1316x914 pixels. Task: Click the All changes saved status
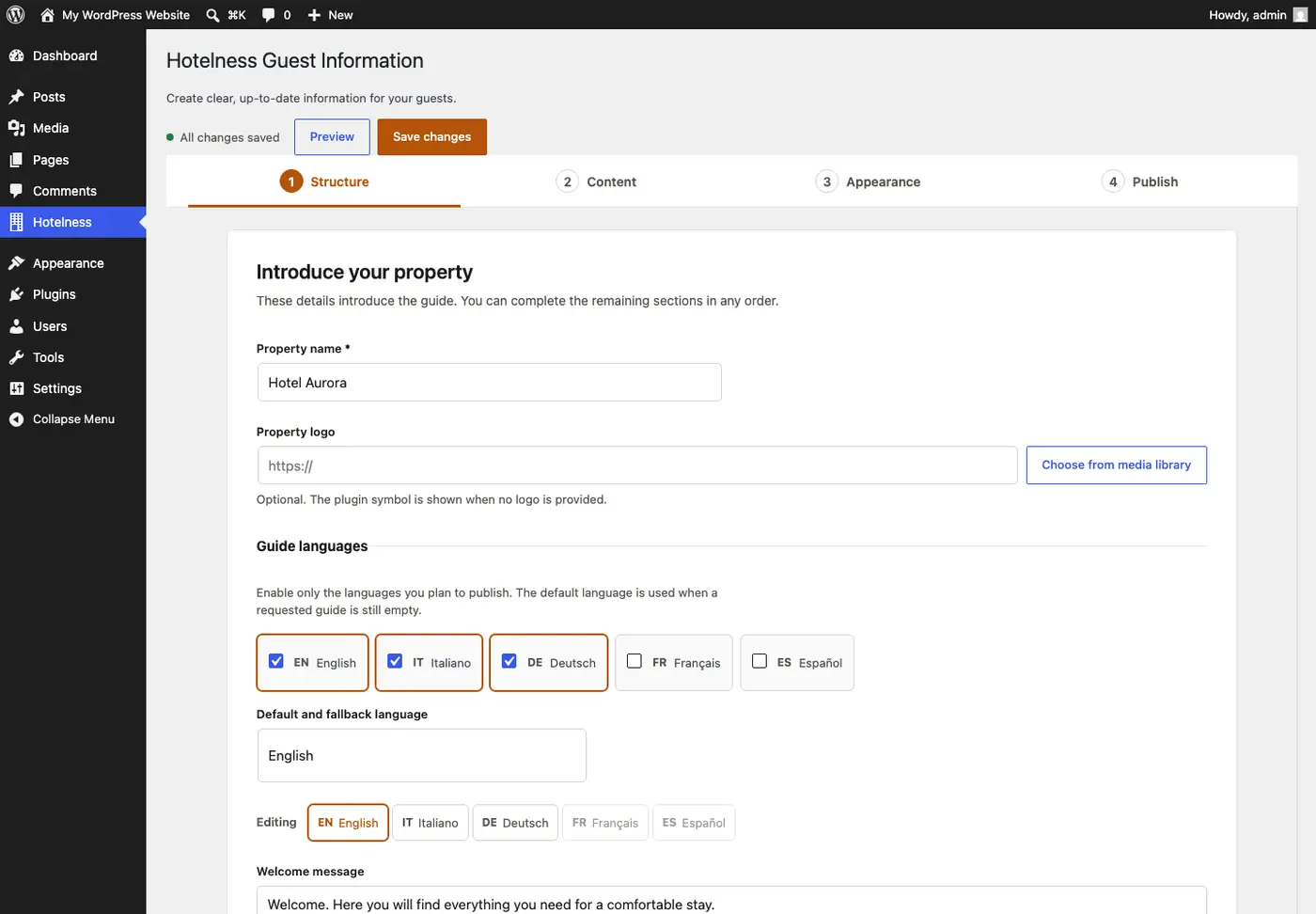click(223, 137)
